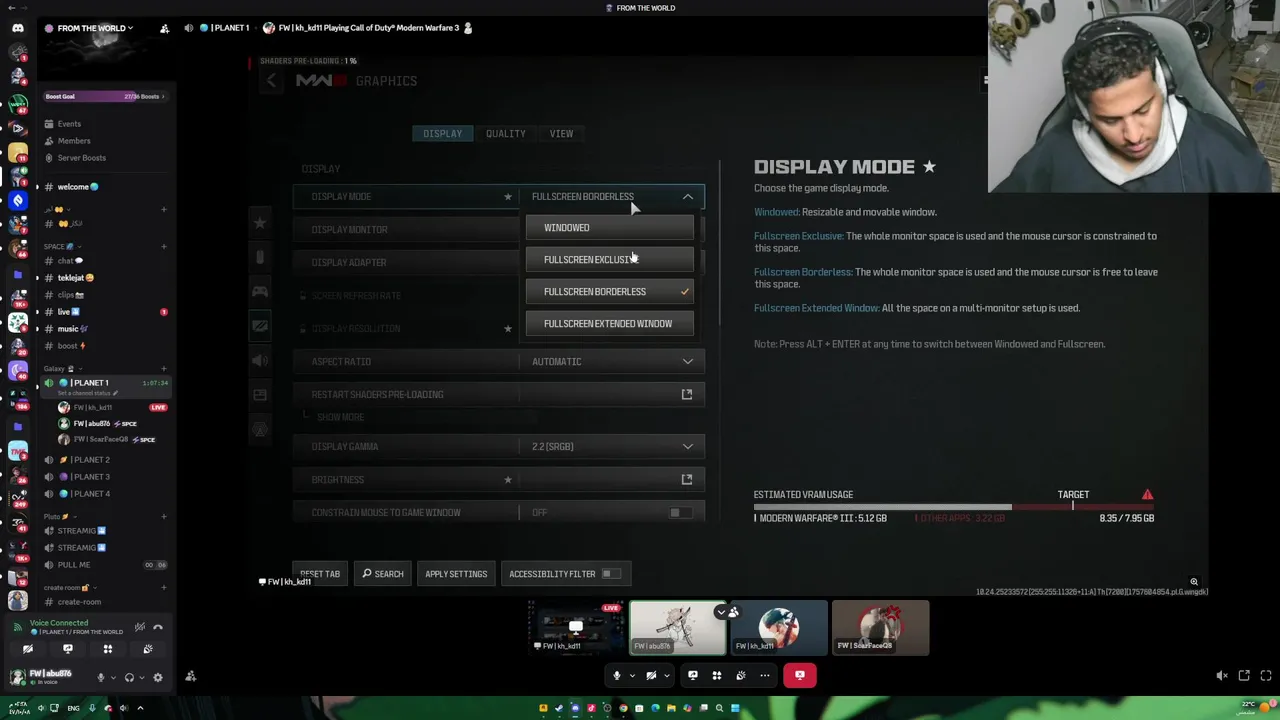Toggle noise suppression in Voice Connected panel

(x=140, y=627)
